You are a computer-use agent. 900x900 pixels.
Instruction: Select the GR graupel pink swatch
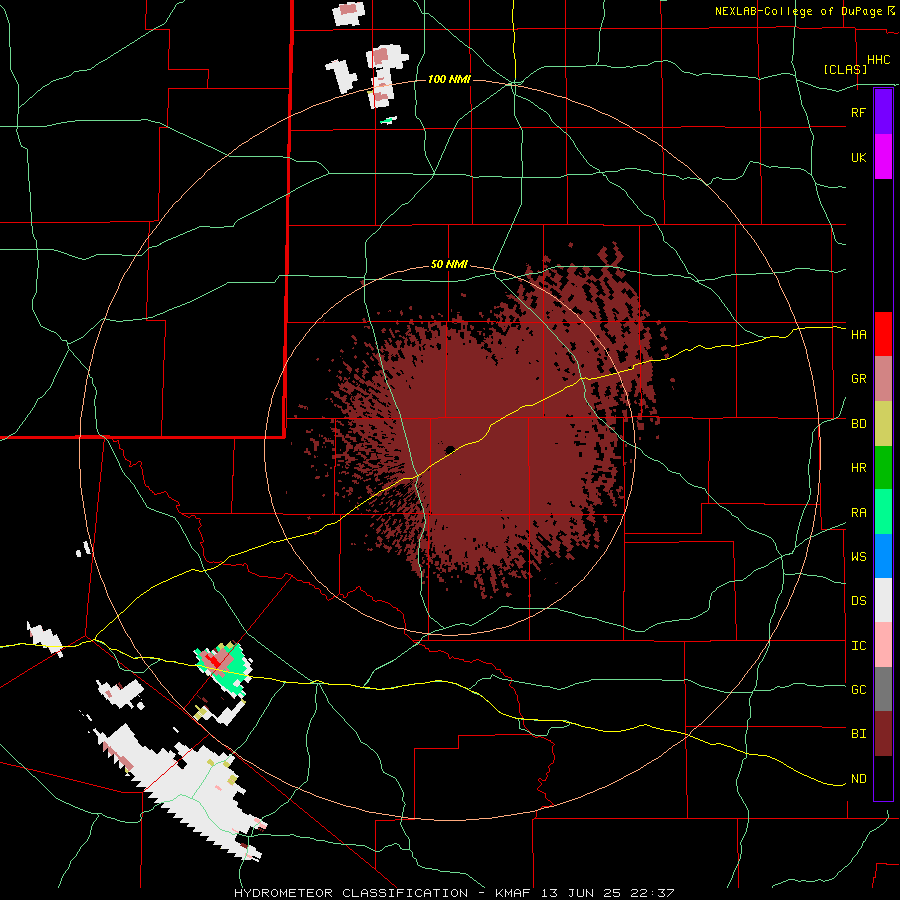(883, 379)
